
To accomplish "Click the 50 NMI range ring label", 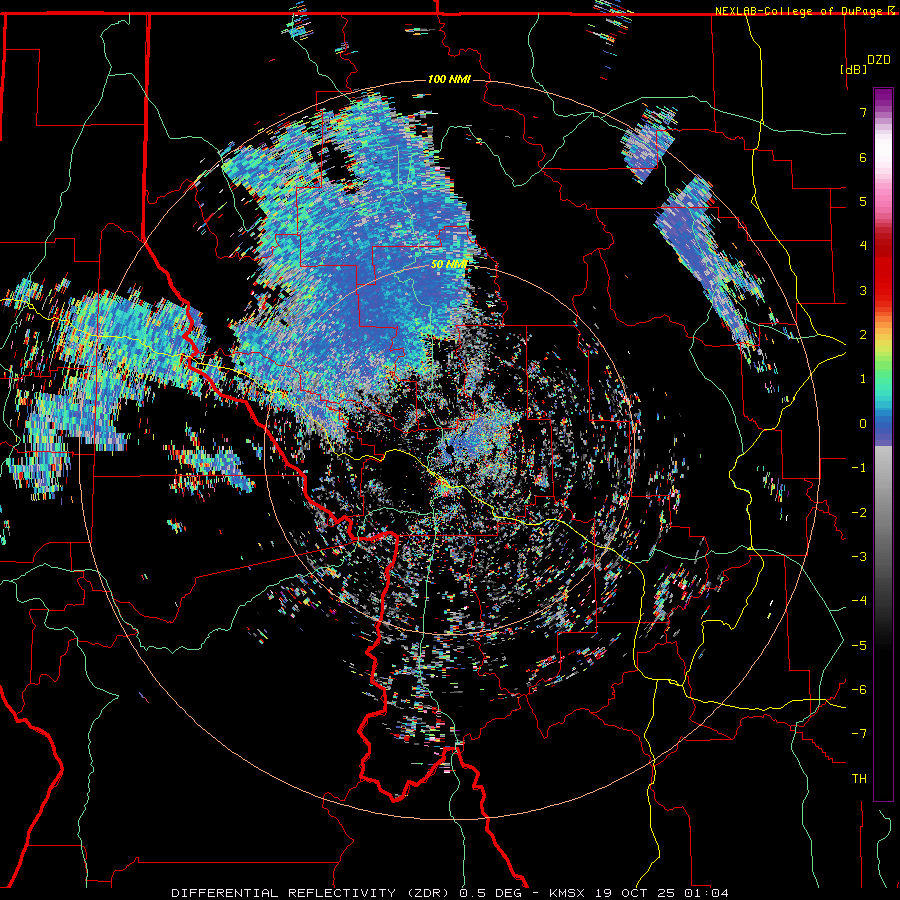I will [449, 265].
